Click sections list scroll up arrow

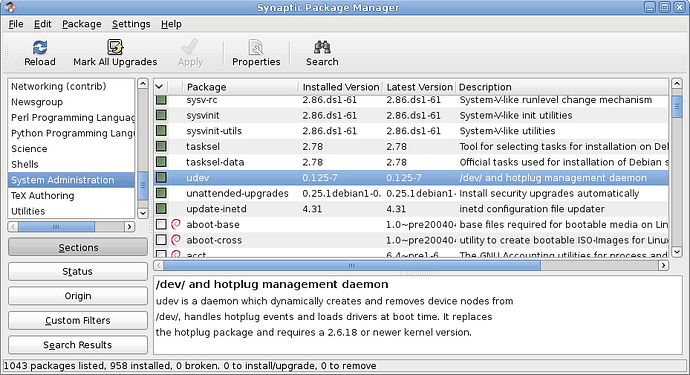[143, 84]
